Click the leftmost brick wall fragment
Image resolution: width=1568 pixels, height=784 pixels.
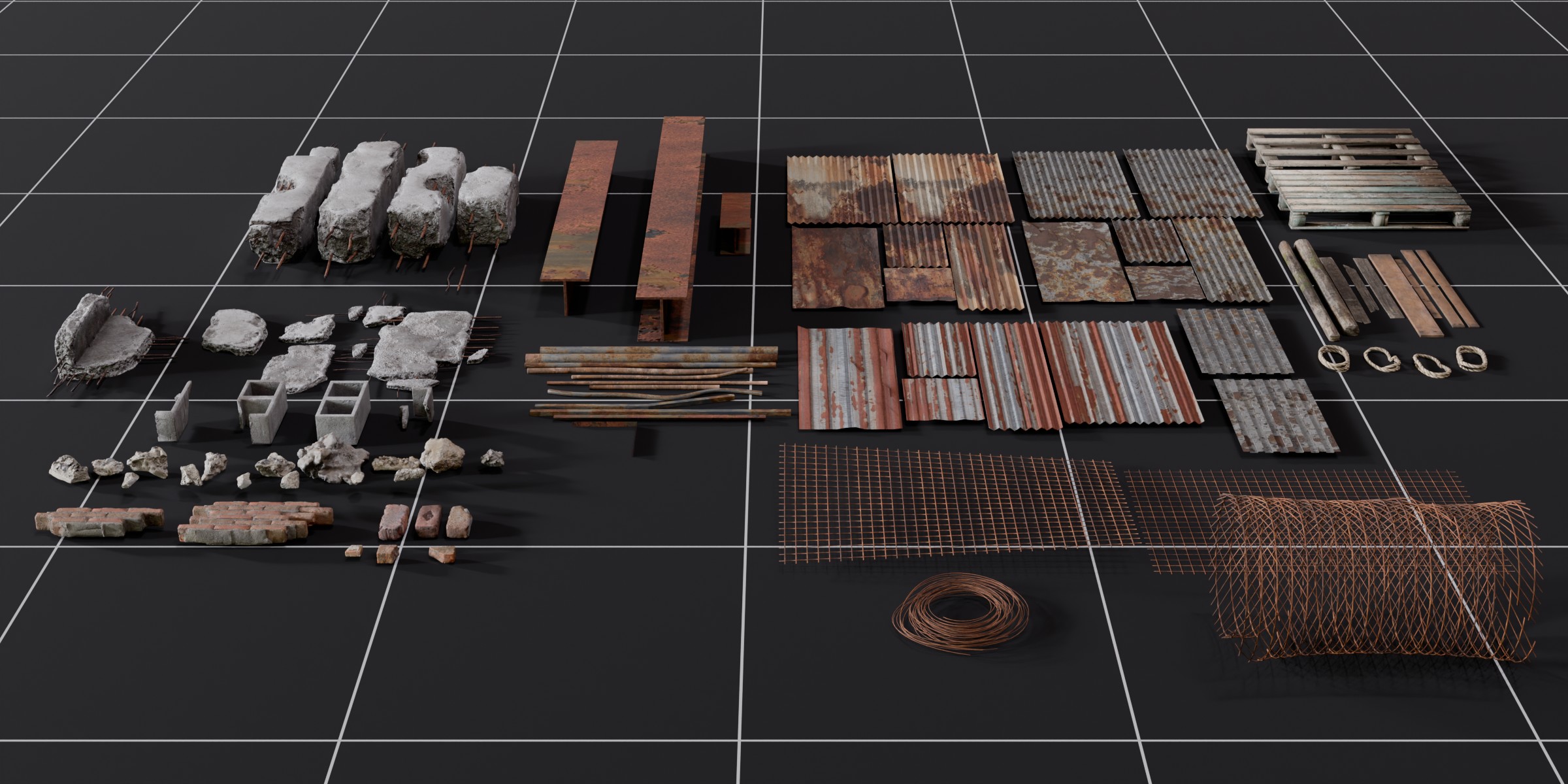(98, 522)
